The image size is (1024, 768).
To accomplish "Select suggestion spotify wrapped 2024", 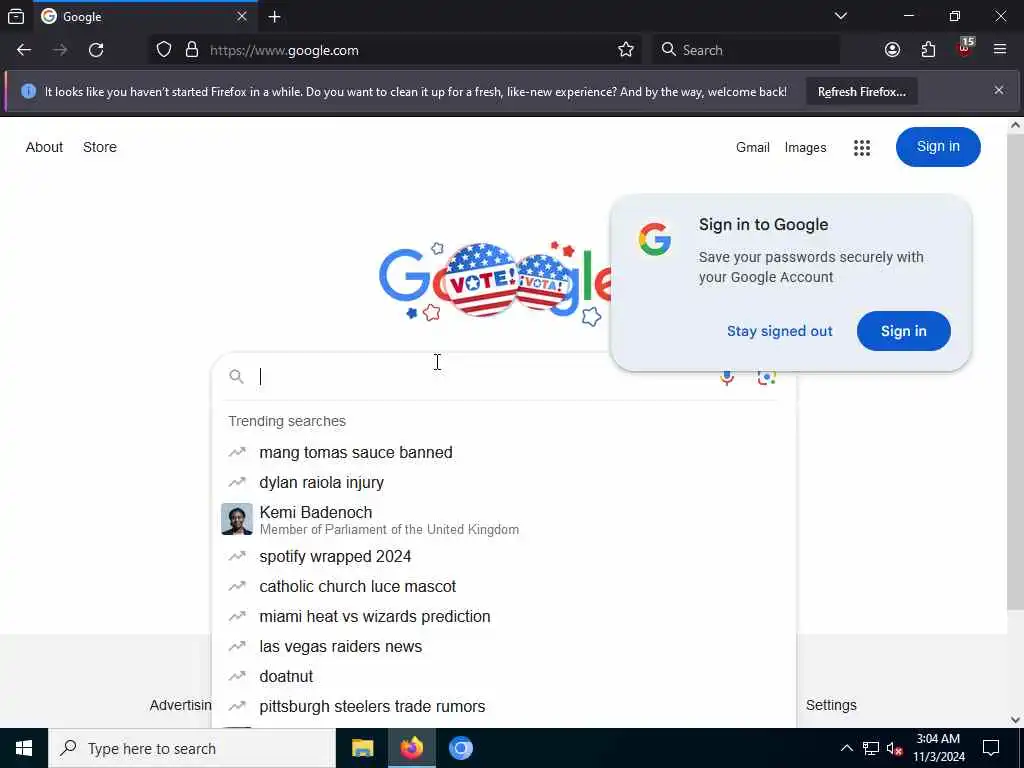I will 504,556.
